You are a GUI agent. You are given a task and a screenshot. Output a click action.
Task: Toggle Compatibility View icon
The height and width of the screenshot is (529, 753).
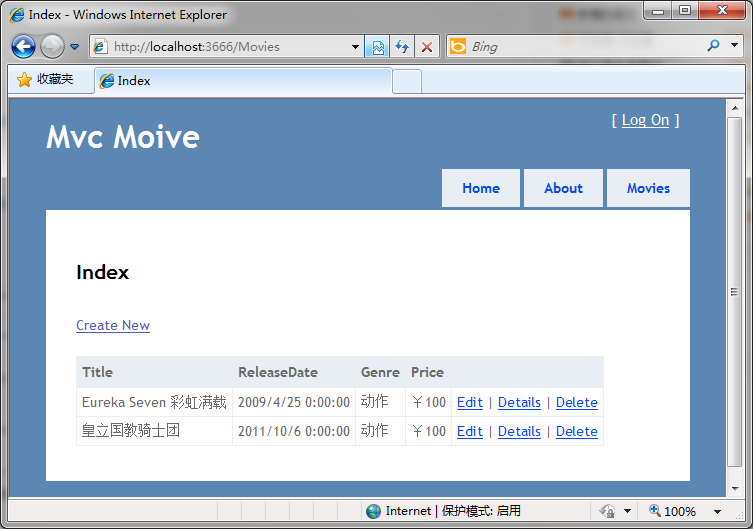click(378, 47)
